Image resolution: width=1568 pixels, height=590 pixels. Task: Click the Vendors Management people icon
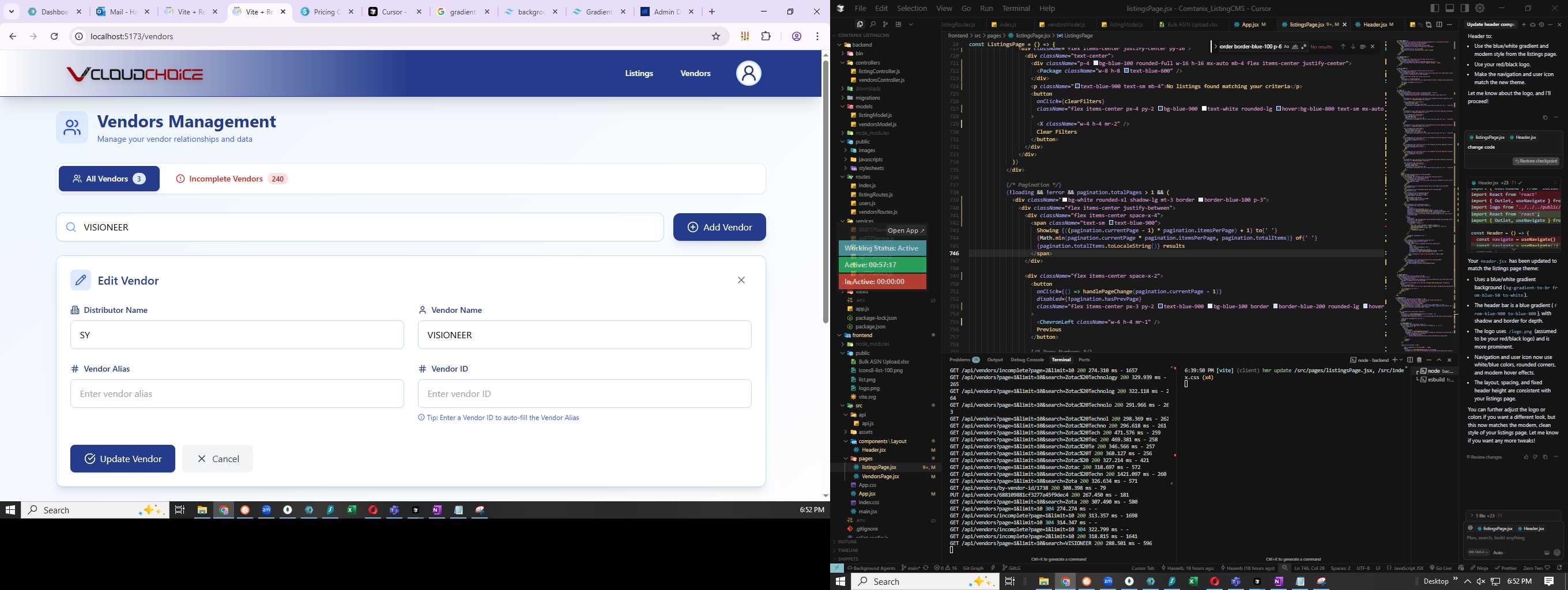[x=72, y=127]
